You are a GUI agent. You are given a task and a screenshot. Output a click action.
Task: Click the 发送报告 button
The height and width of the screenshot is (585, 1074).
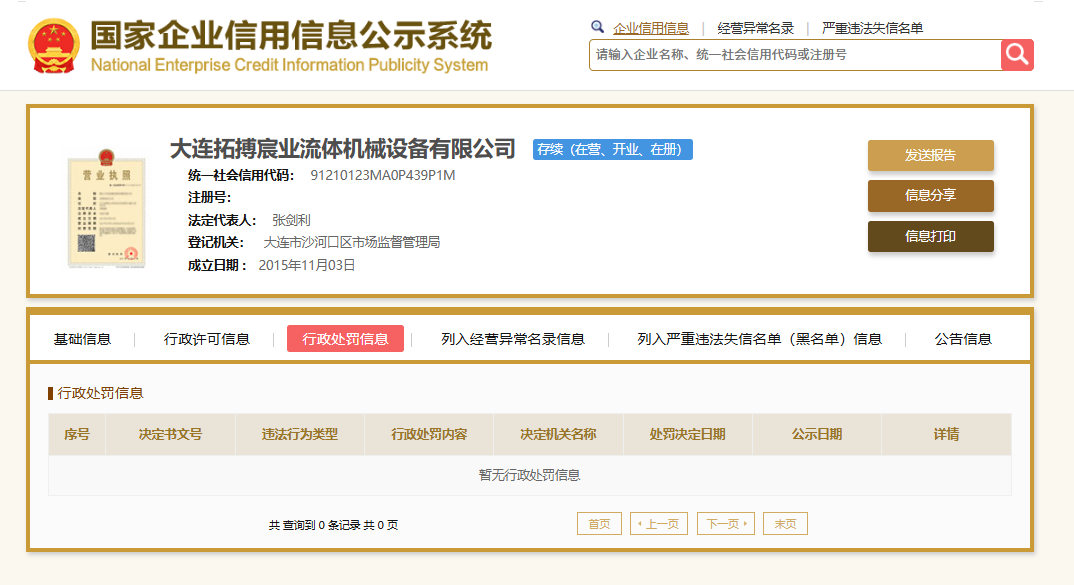coord(931,155)
